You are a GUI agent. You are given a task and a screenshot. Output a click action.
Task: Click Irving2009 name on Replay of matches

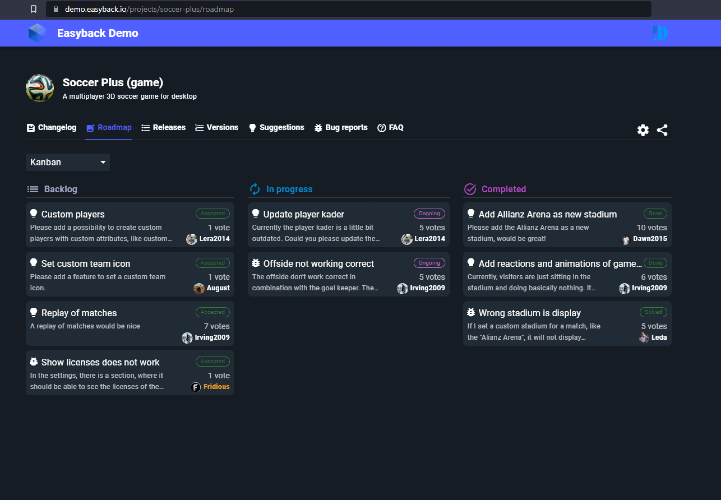(x=212, y=338)
